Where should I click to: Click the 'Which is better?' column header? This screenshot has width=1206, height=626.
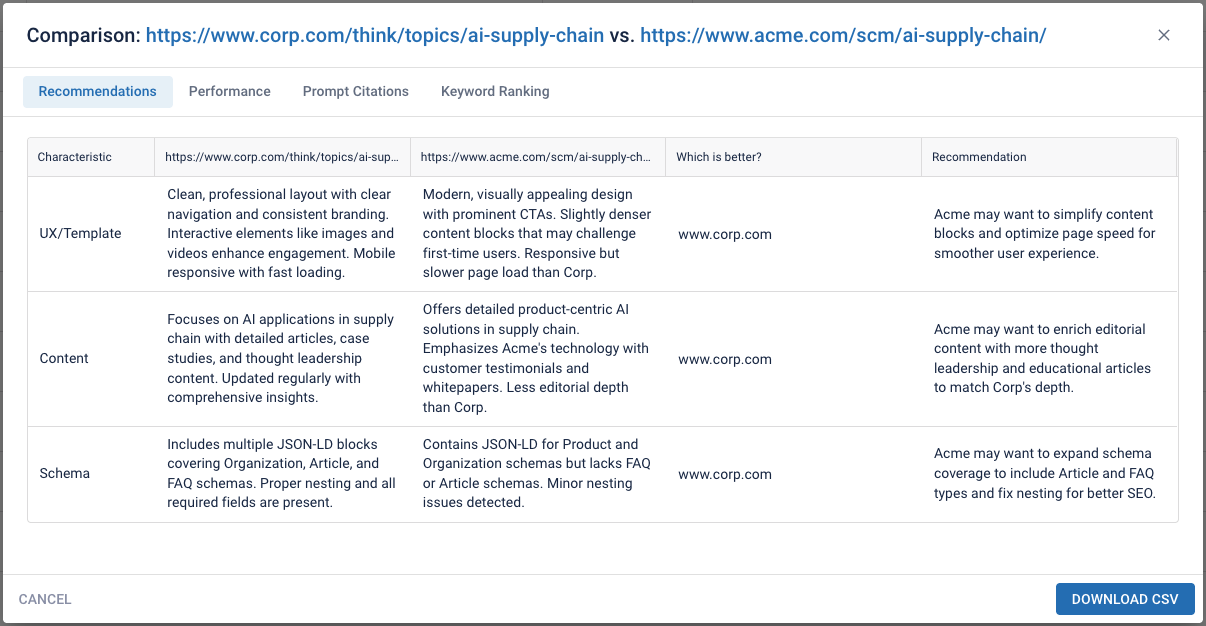click(718, 157)
